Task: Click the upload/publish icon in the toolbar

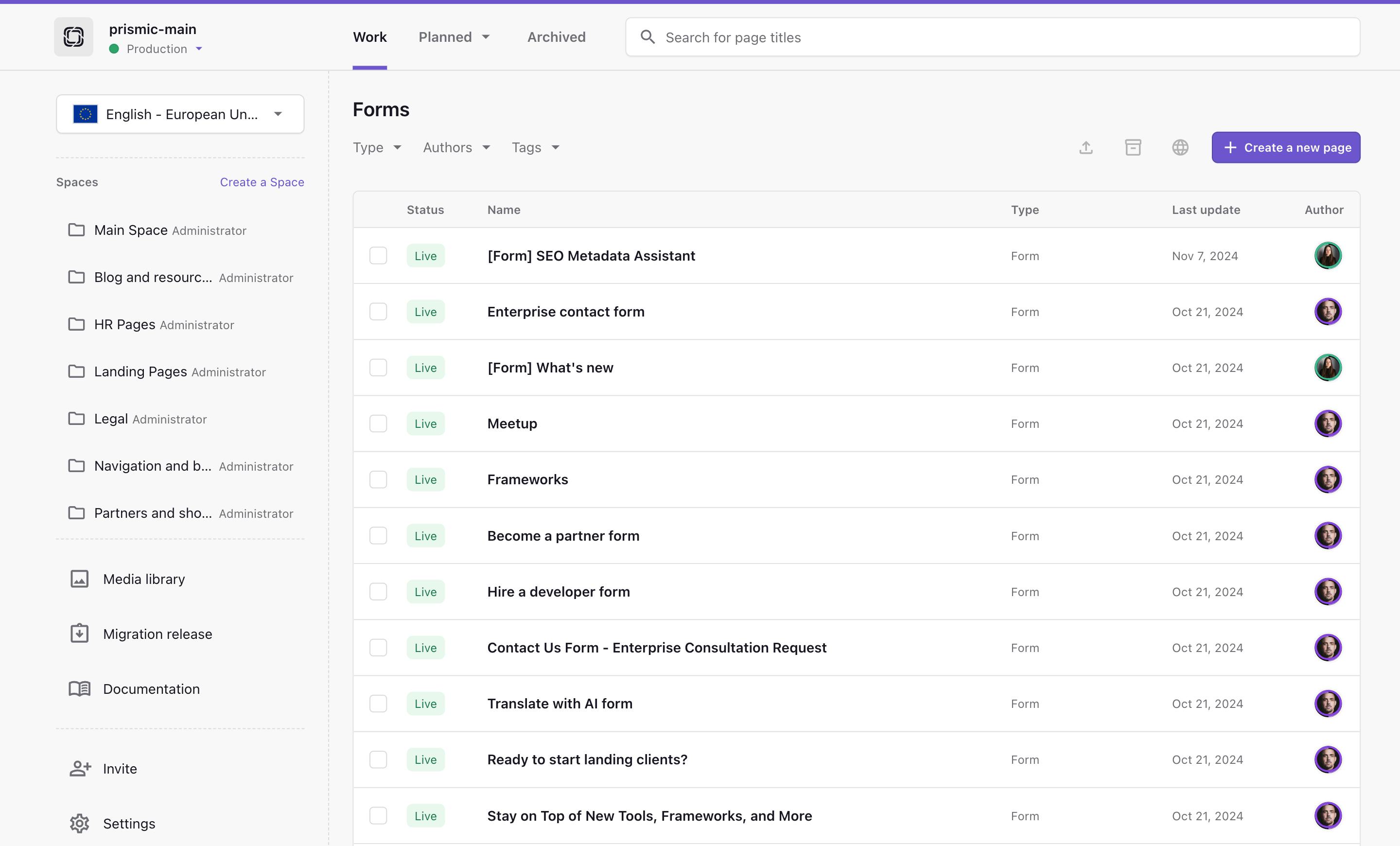Action: pos(1086,148)
